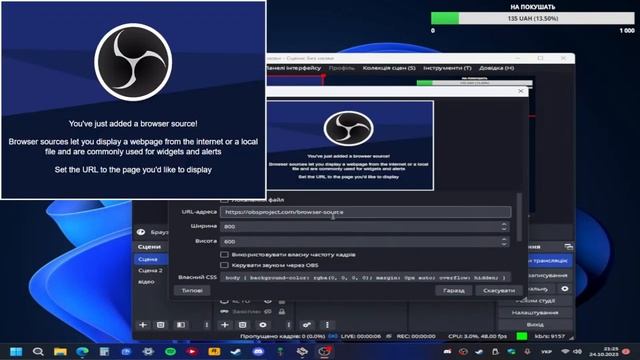Open the red YouTube icon in taskbar
640x360 pixels.
(192, 351)
